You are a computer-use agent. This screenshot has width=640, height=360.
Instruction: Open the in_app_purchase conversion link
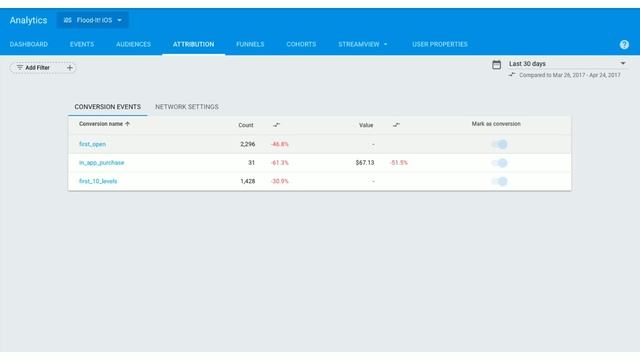point(101,163)
